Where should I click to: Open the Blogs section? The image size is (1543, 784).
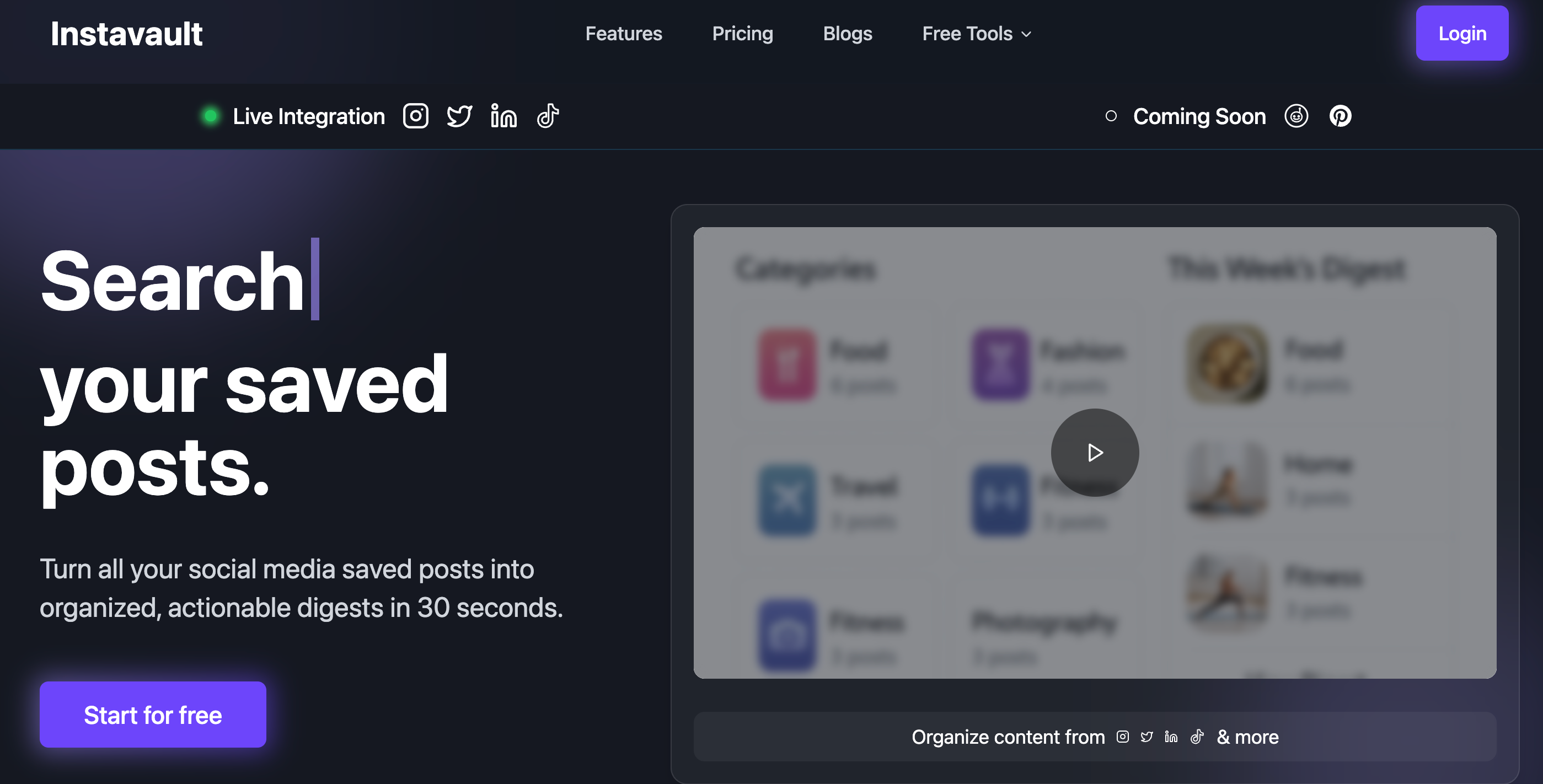847,34
